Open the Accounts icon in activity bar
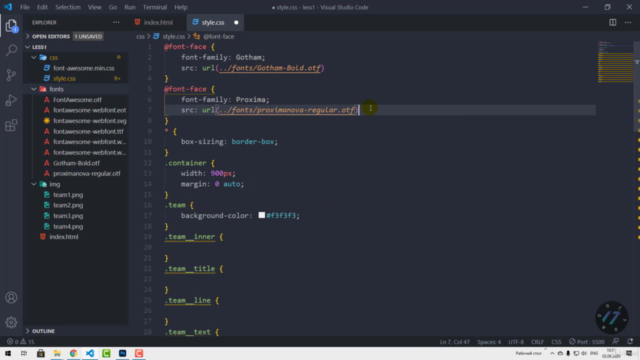The width and height of the screenshot is (640, 360). point(11,298)
